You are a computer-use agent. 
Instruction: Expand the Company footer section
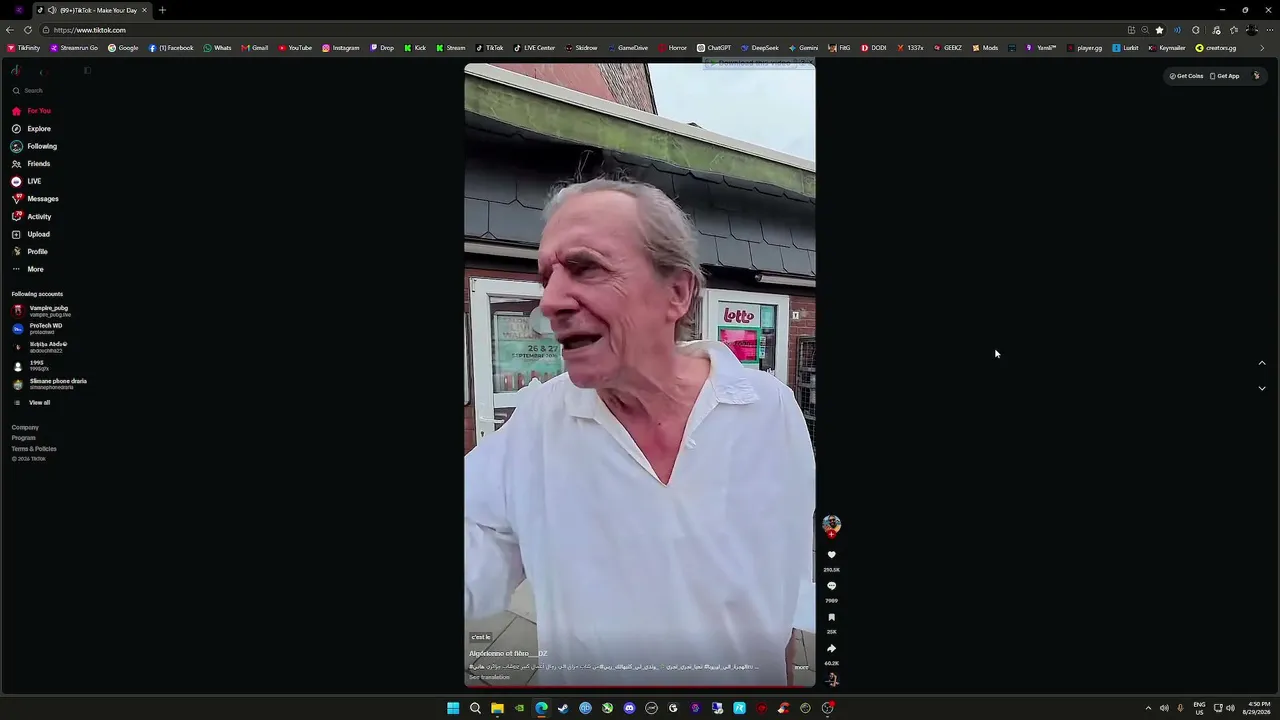[25, 427]
